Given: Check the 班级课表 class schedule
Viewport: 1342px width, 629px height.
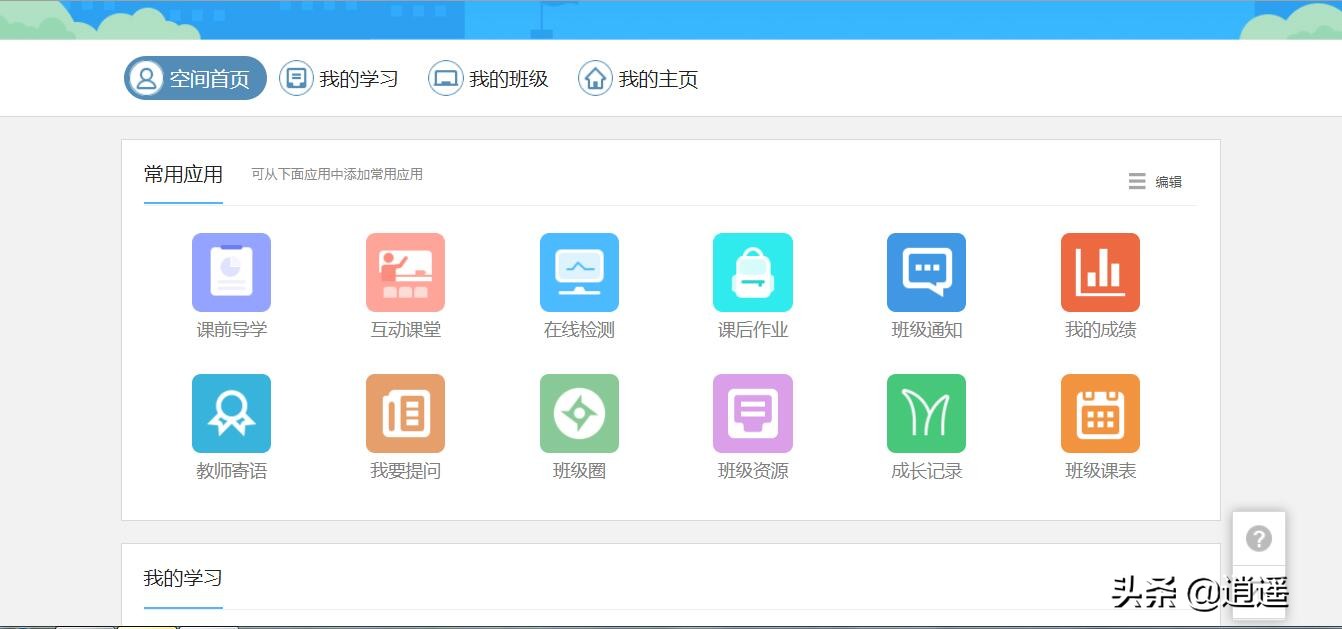Looking at the screenshot, I should point(1100,412).
